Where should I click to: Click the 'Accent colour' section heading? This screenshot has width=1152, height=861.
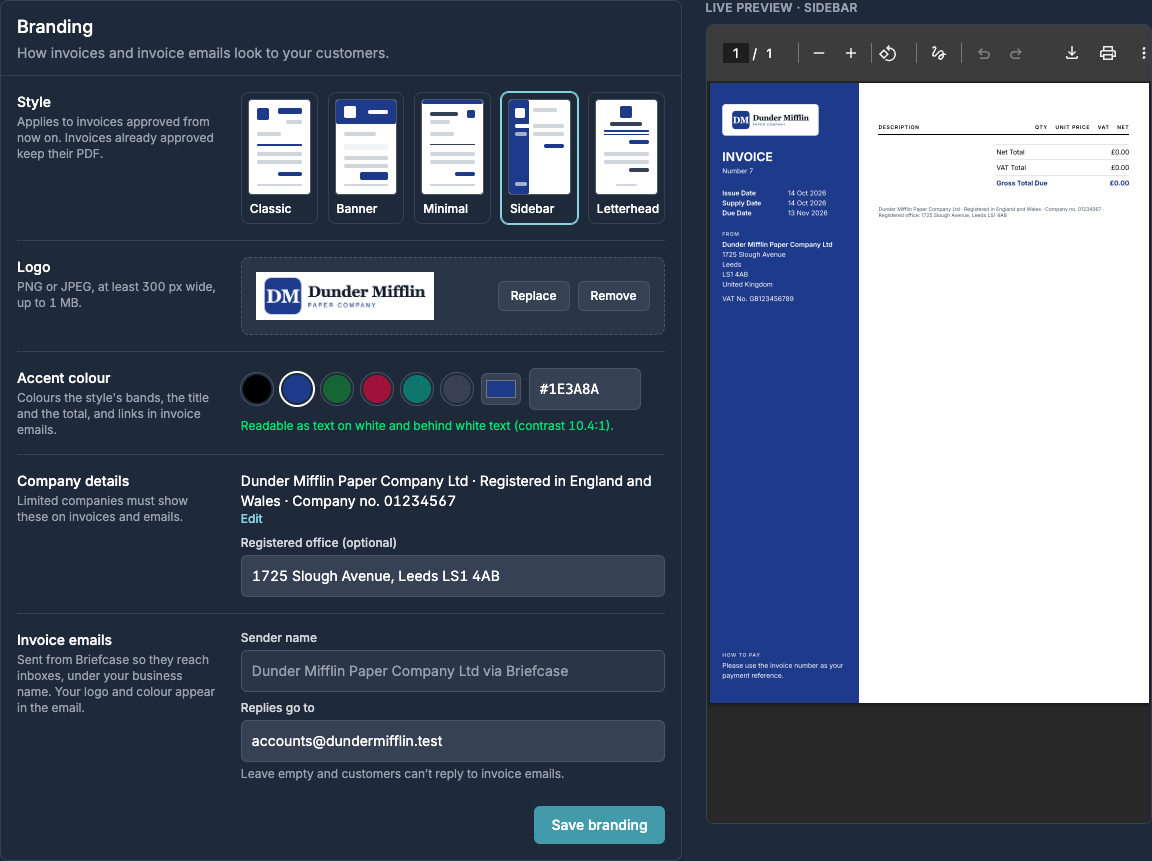(64, 378)
